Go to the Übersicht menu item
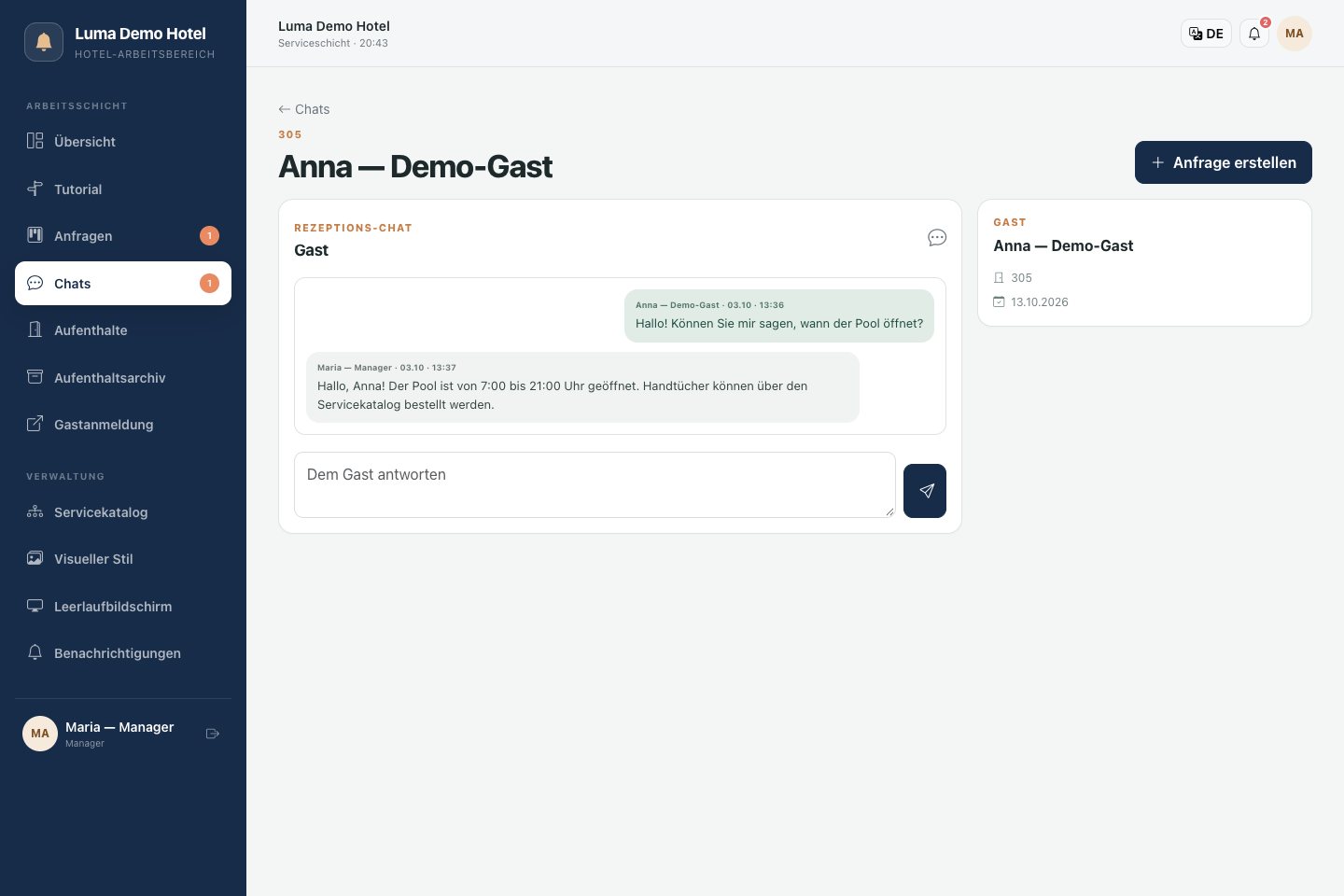The image size is (1344, 896). click(123, 142)
